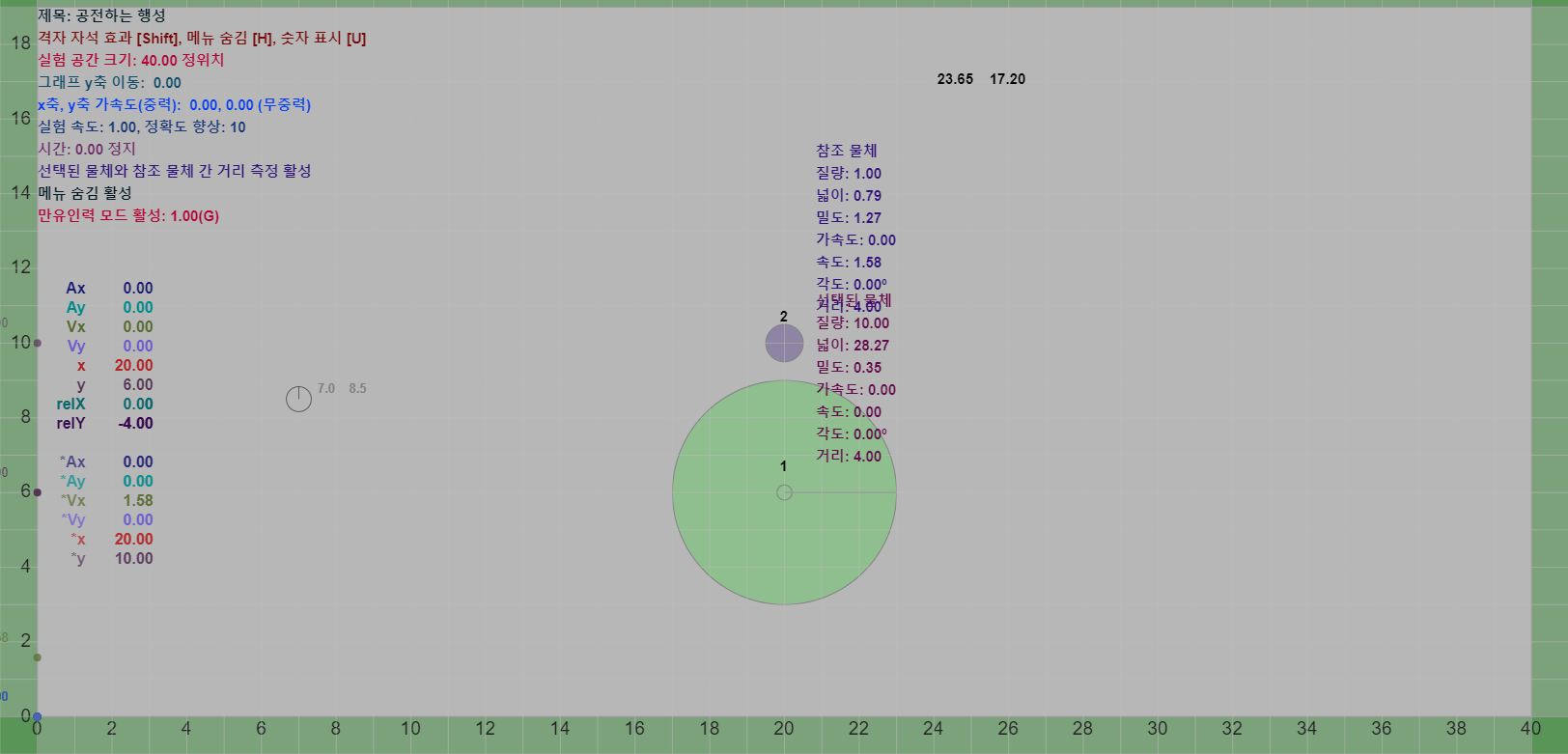Click the Ax 0.00 readout row without asterisk
Viewport: 1568px width, 754px height.
click(x=109, y=288)
